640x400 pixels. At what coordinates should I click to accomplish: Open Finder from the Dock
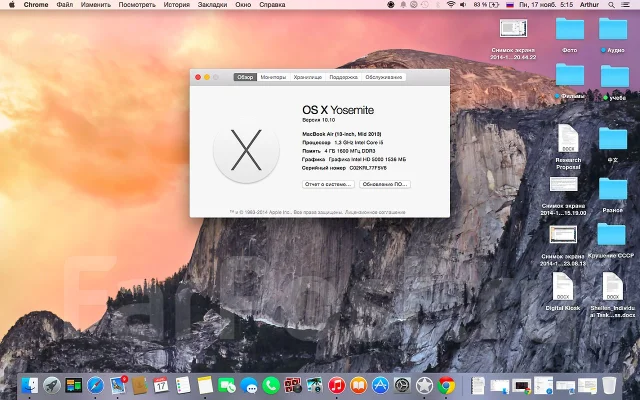[30, 385]
